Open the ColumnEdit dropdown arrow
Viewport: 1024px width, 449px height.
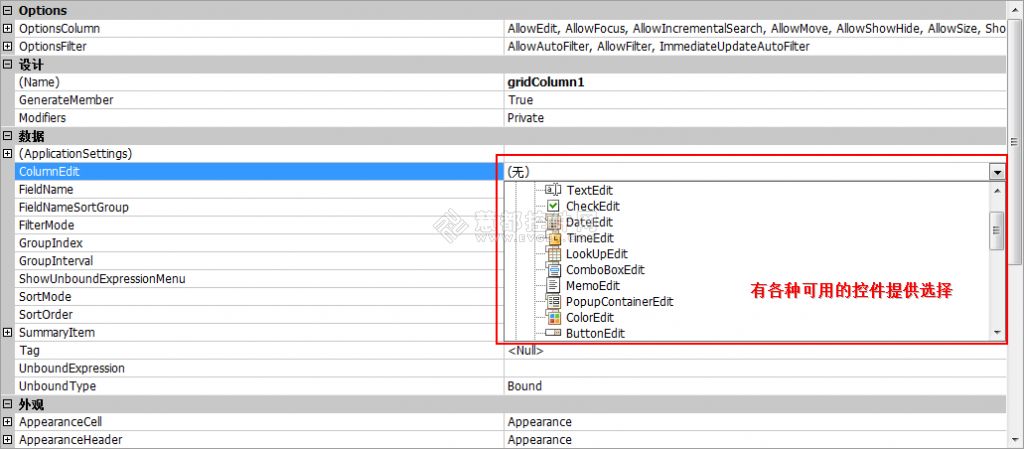pyautogui.click(x=997, y=172)
